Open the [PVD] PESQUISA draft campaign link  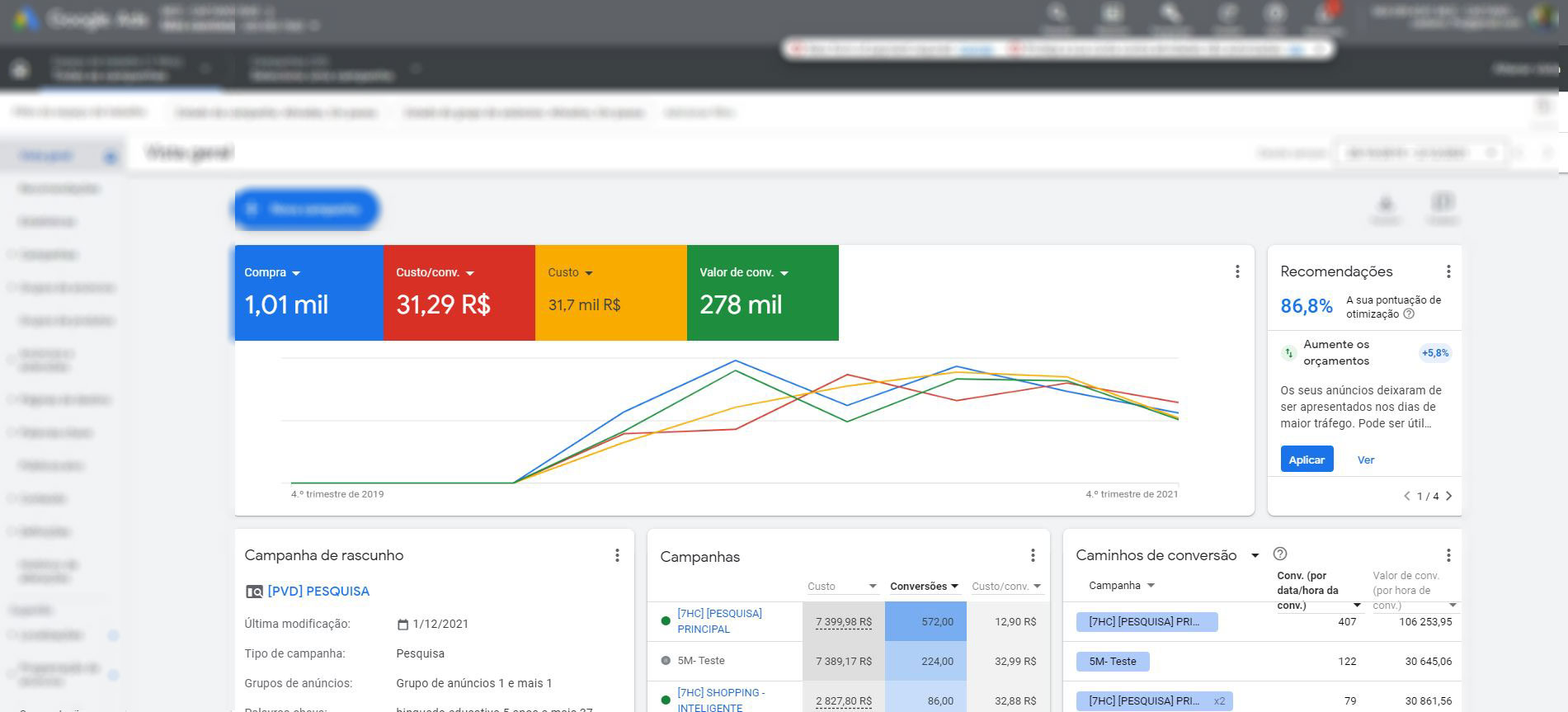pyautogui.click(x=318, y=591)
